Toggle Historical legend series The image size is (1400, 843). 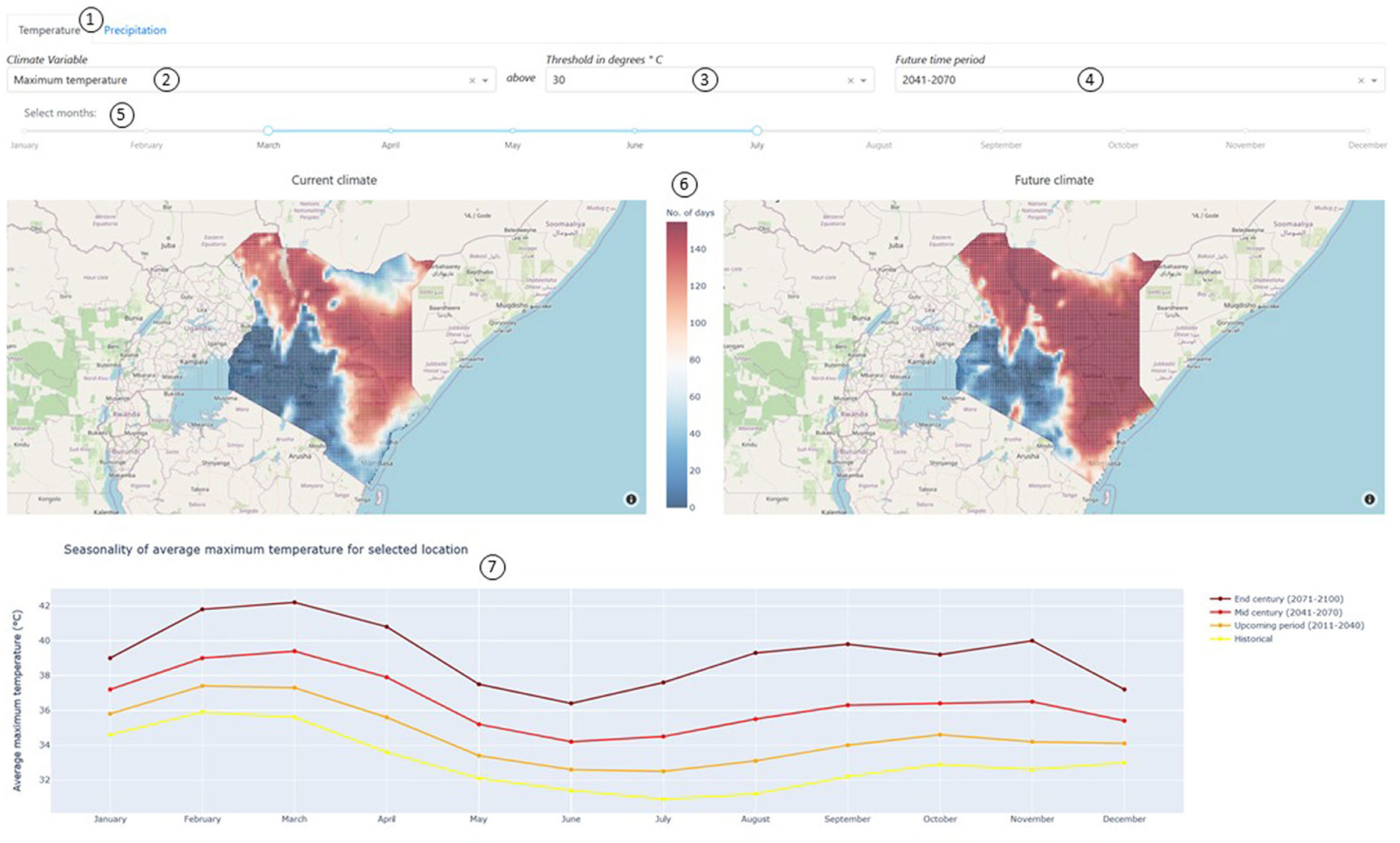[x=1241, y=639]
